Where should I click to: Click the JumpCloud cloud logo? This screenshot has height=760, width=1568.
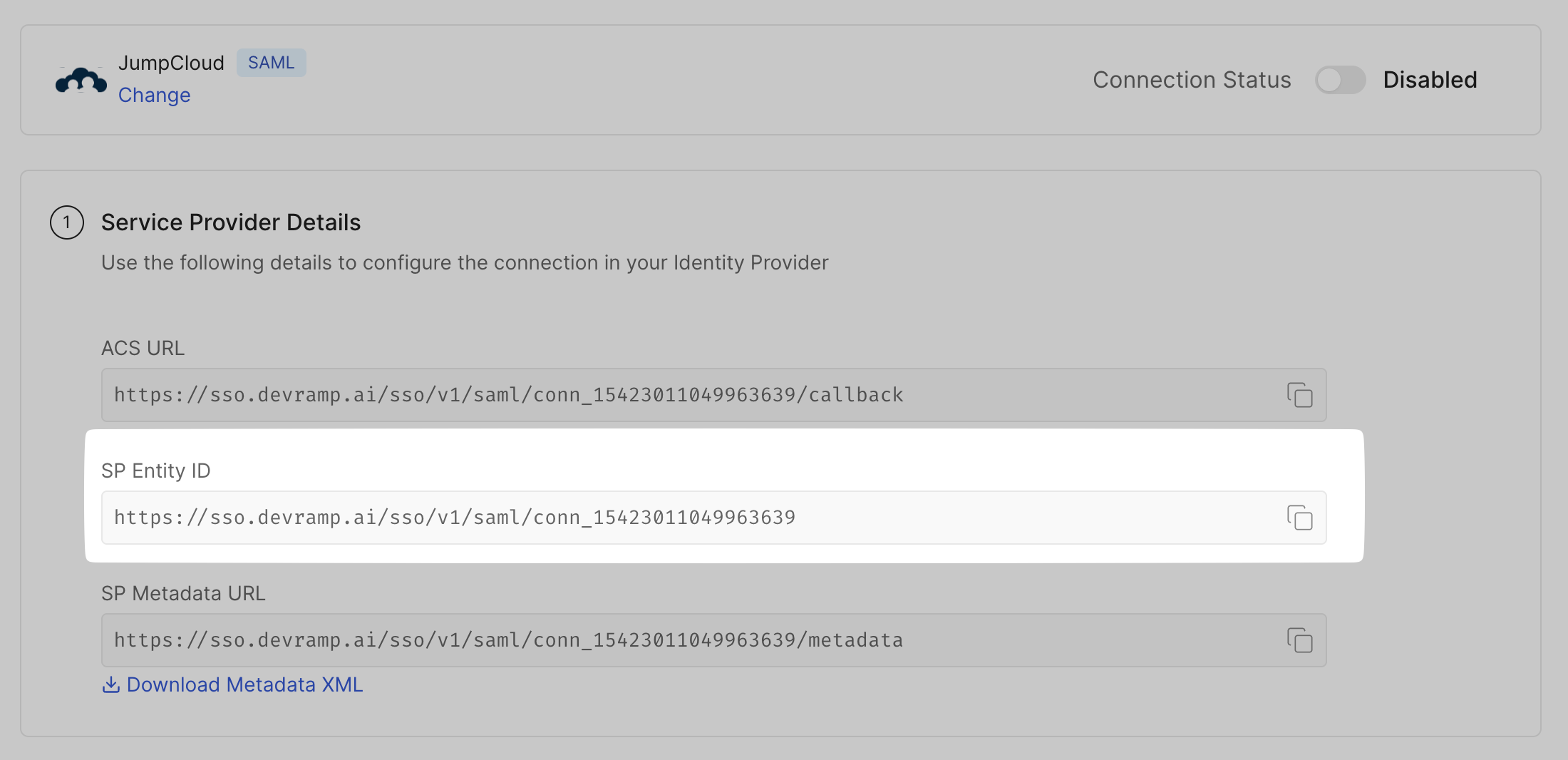[x=81, y=80]
